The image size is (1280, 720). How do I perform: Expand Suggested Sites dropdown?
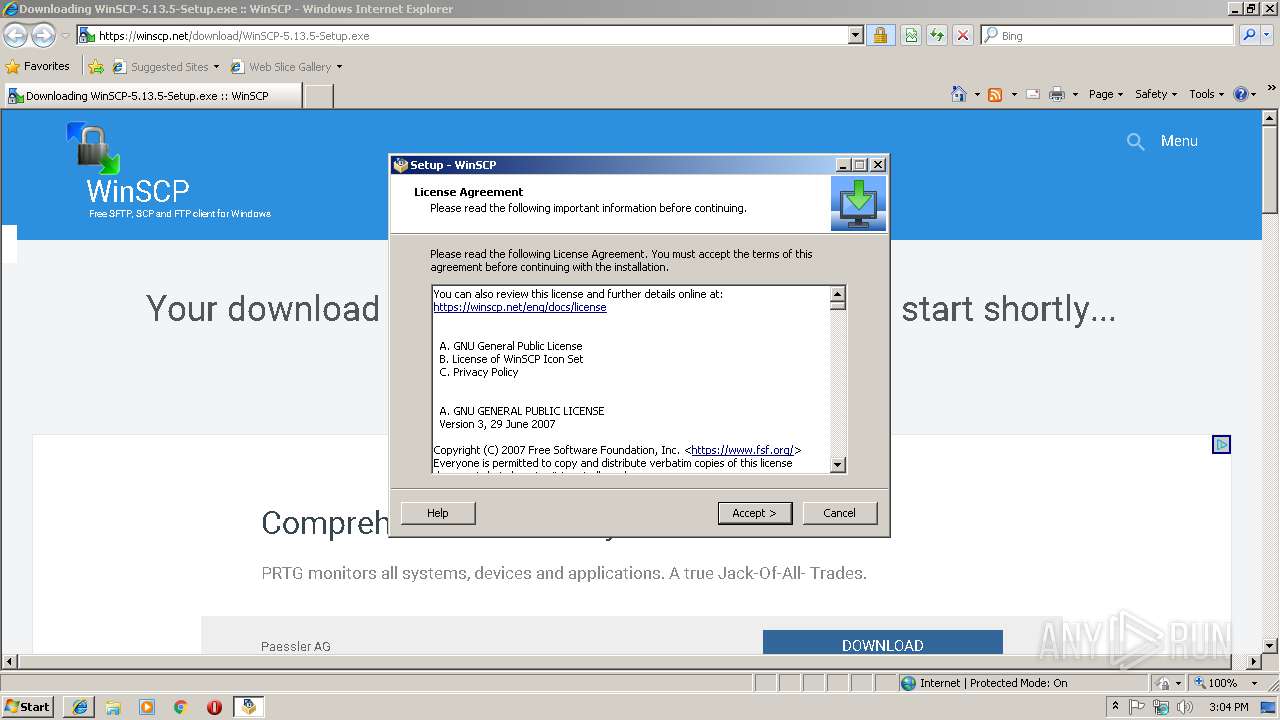click(x=216, y=67)
